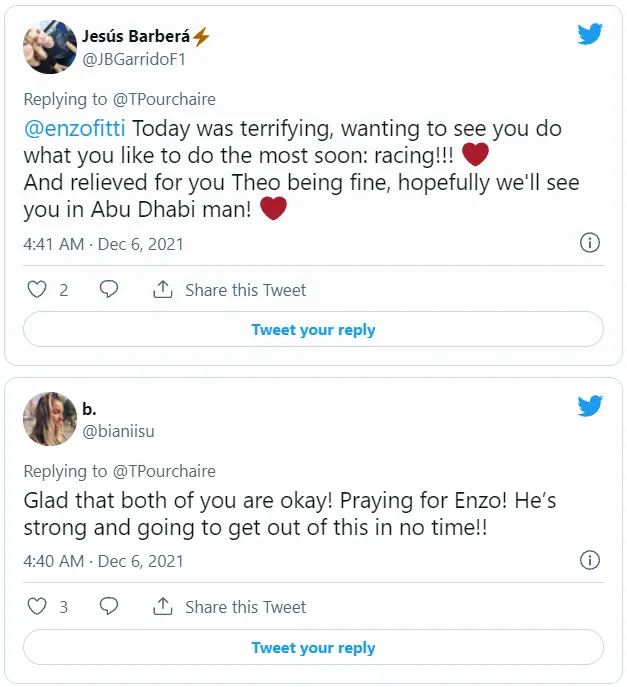Click Share this Tweet on bianiisu's tweet
The height and width of the screenshot is (687, 627).
coord(244,607)
